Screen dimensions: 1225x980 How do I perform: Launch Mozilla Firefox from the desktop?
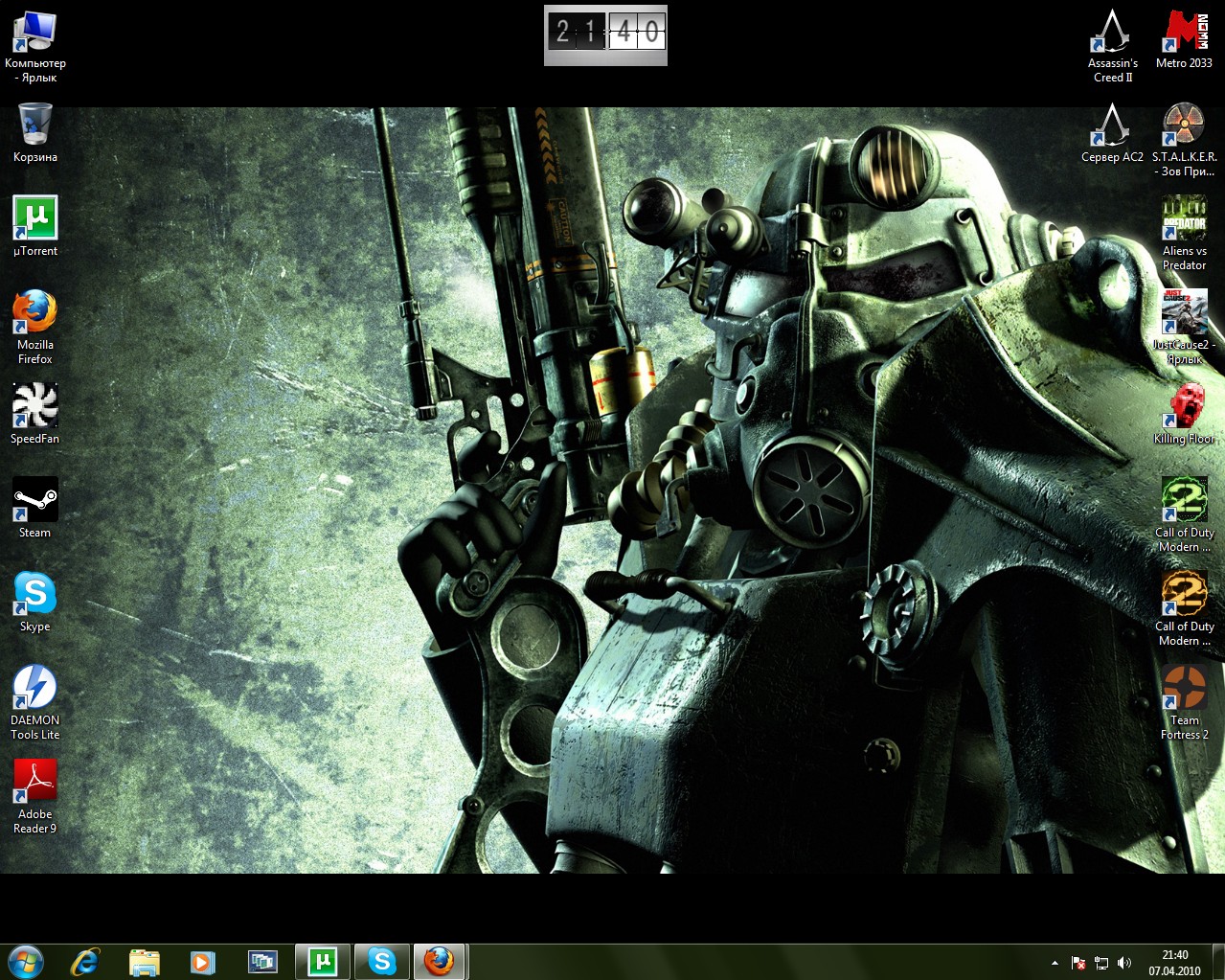pos(35,312)
